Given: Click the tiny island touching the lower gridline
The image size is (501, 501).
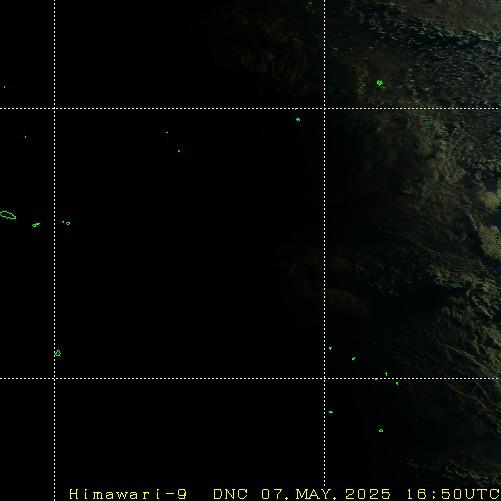Looking at the screenshot, I should (x=376, y=379).
